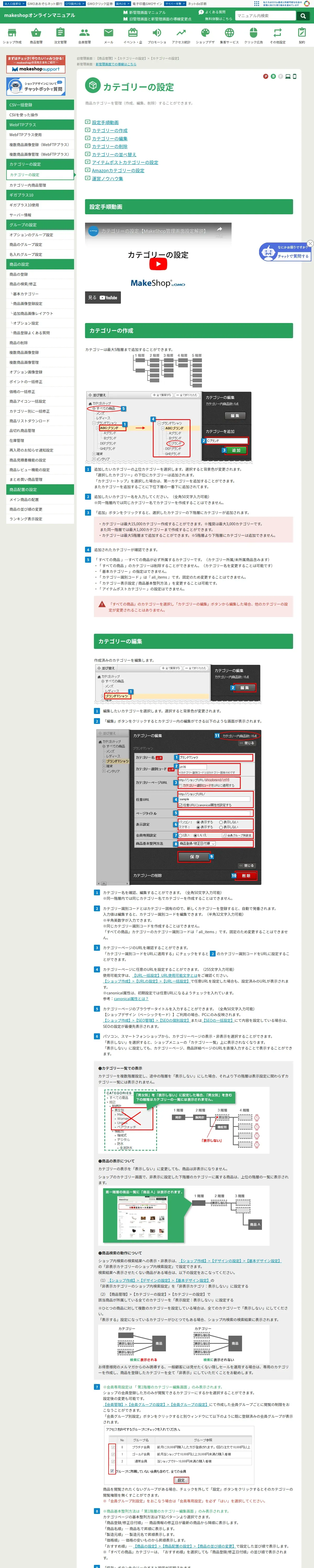The height and width of the screenshot is (1568, 314).
Task: Jump to カテゴリーの並べ替え anchor link
Action: pyautogui.click(x=114, y=155)
